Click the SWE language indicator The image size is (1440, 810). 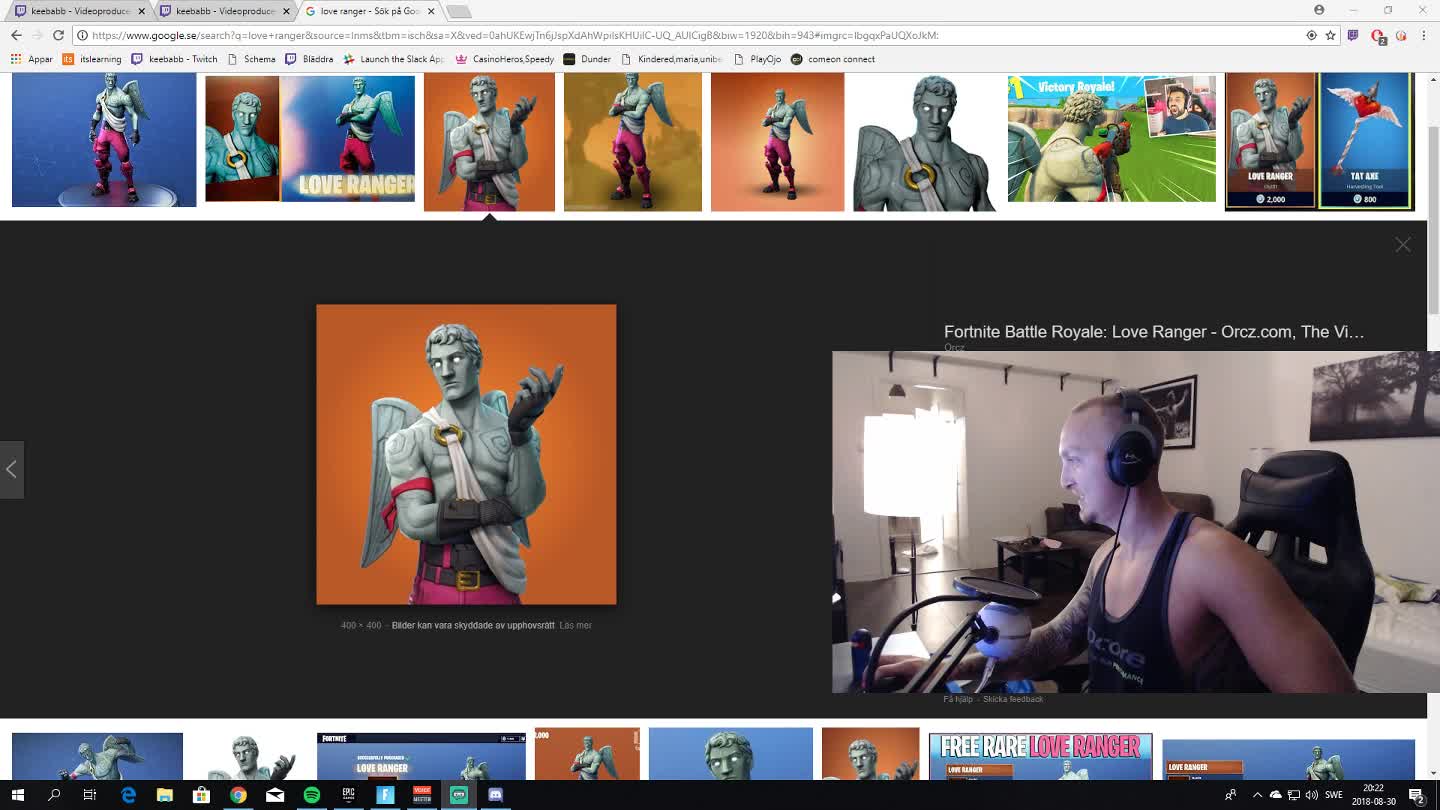point(1334,795)
